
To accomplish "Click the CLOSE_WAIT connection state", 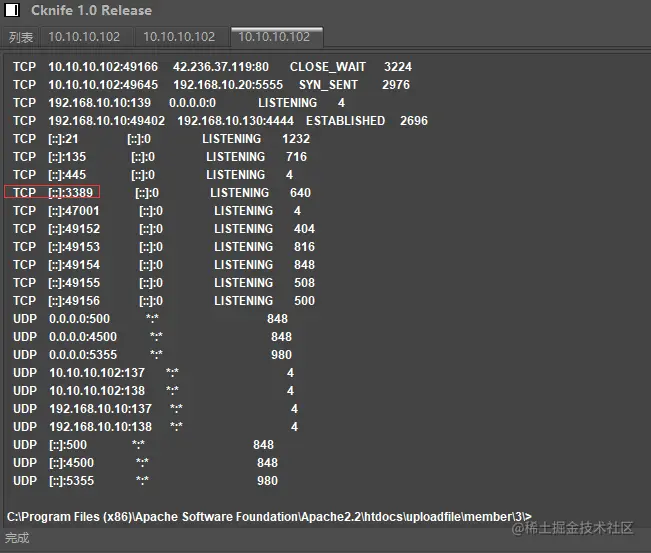I will (x=328, y=66).
